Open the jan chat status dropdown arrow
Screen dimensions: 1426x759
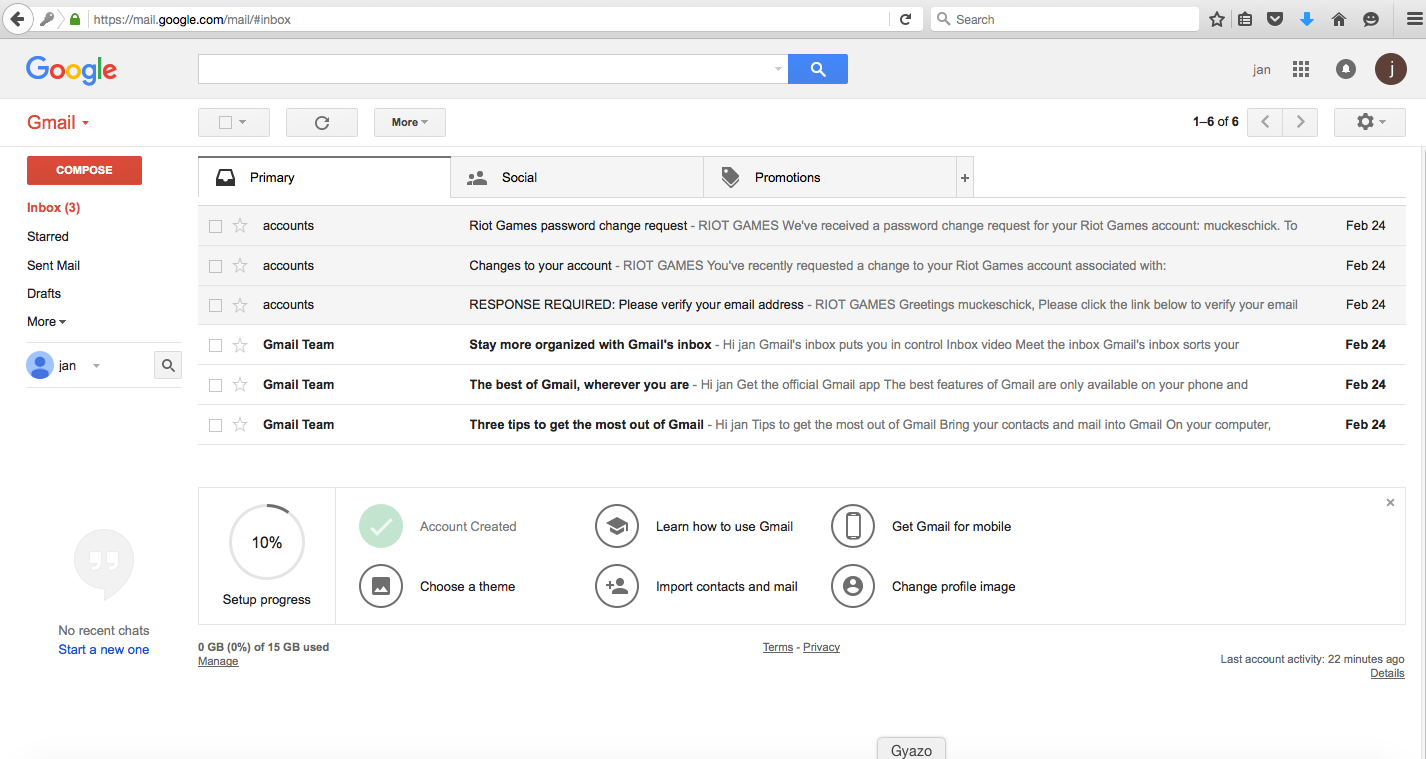point(96,366)
